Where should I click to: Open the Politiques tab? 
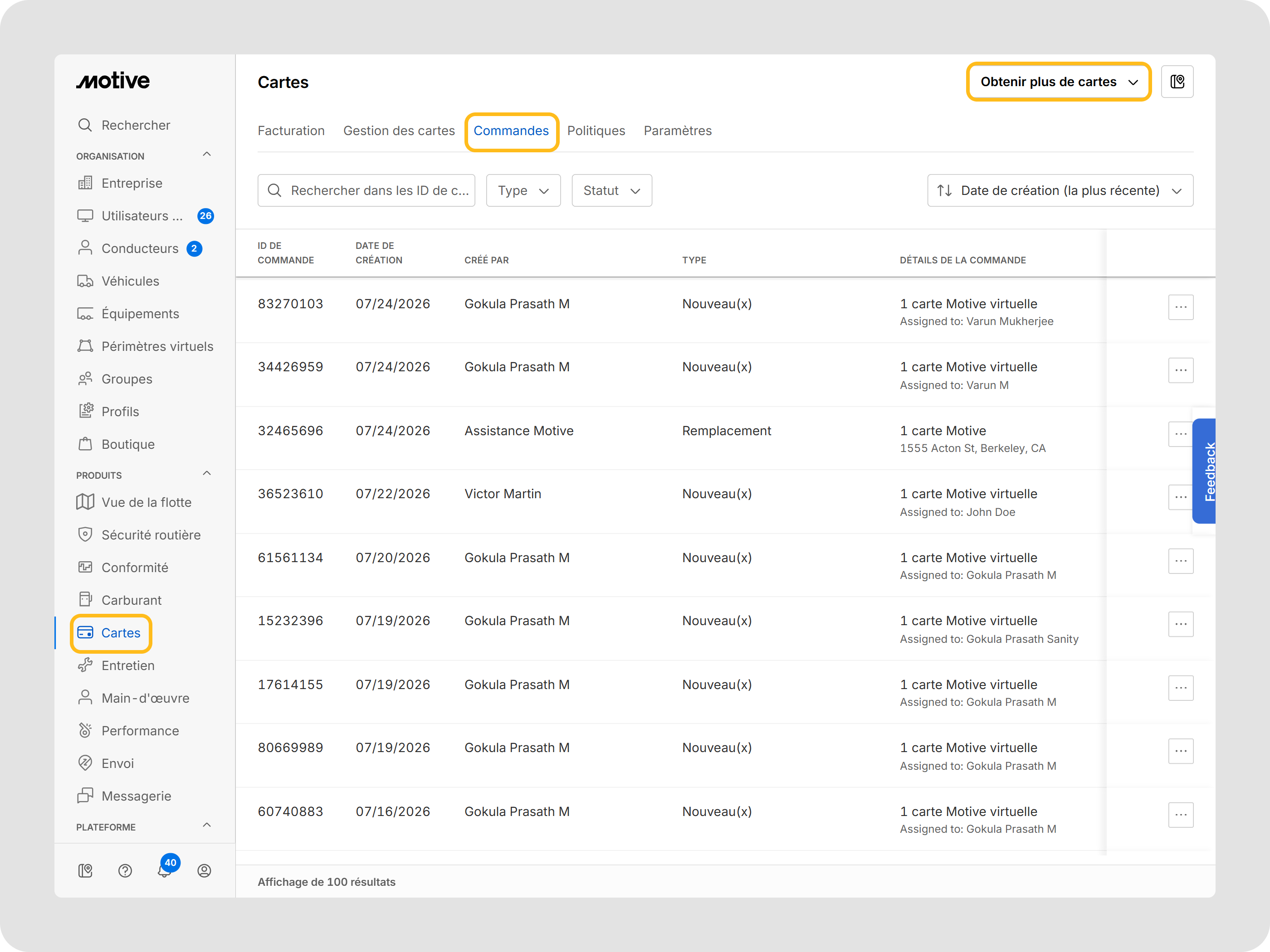point(596,131)
